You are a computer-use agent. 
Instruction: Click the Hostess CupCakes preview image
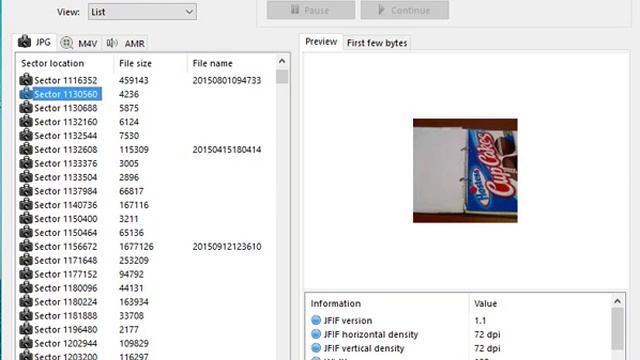point(465,171)
